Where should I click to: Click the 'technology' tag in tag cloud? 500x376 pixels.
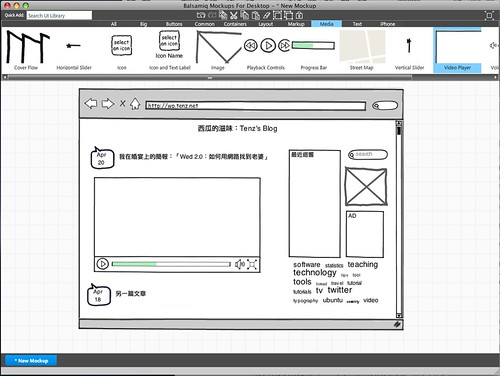click(315, 273)
